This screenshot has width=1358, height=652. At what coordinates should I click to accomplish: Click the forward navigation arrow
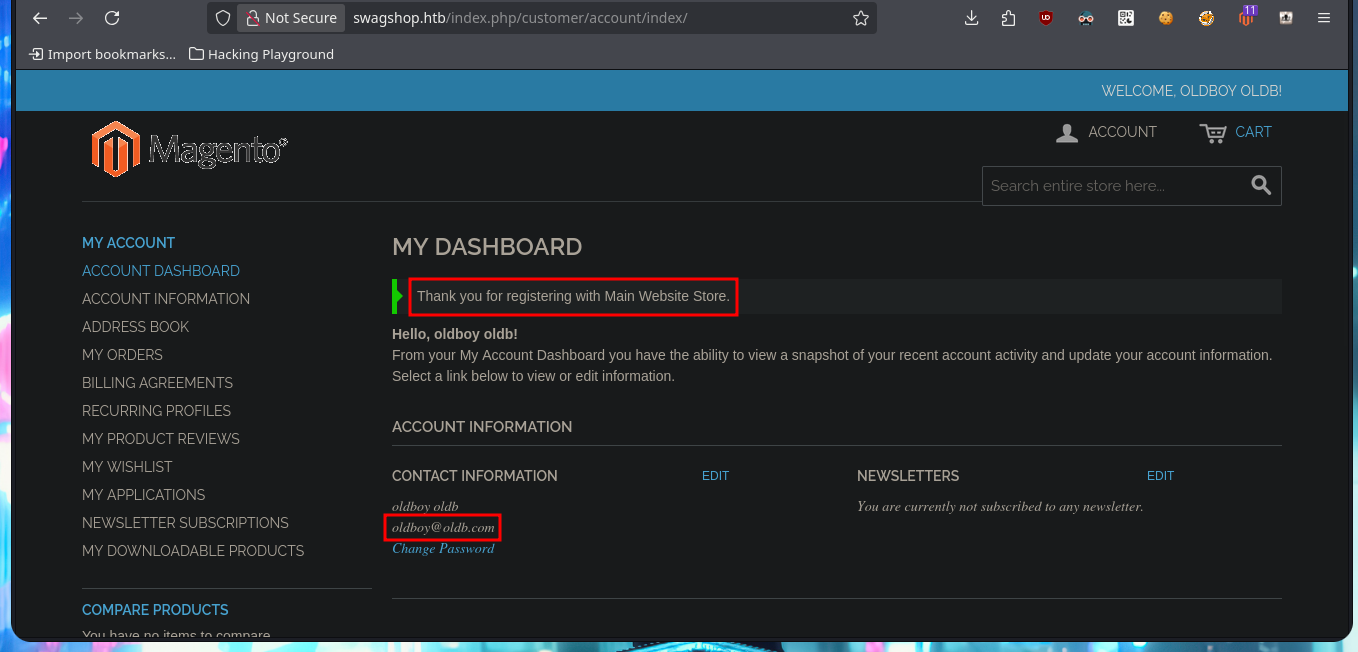[x=76, y=18]
